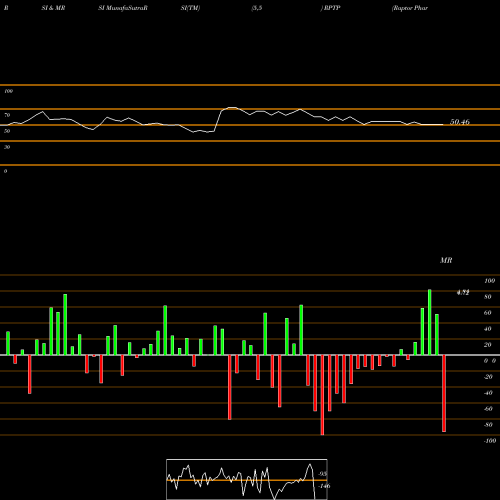Viewport: 500px width, 500px height.
Task: Click the "-20" label on MR axis
Action: pos(488,377)
